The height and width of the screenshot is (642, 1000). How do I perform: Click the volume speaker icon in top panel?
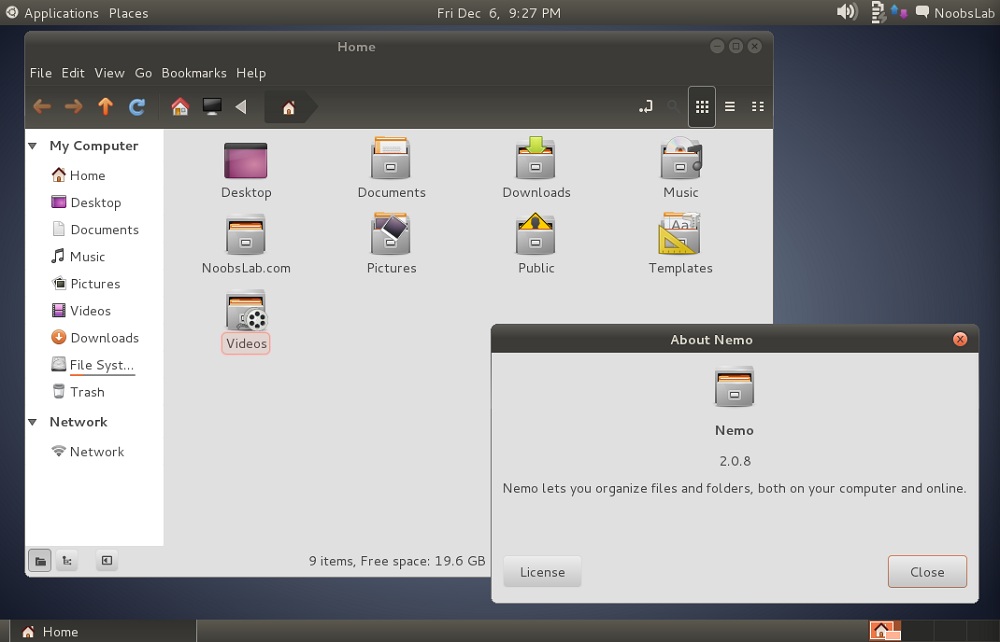847,12
